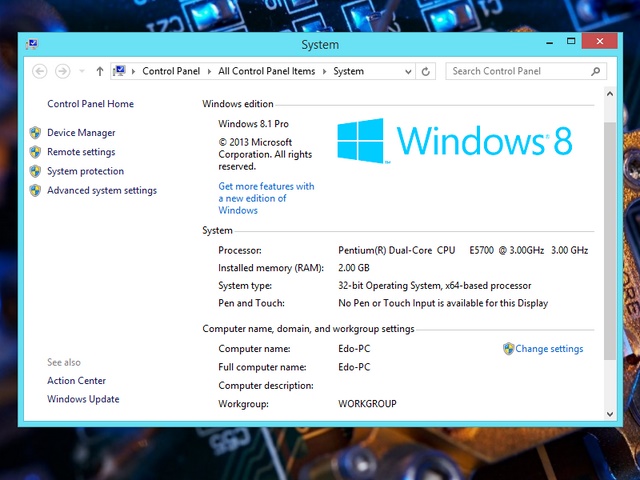Open System protection

pyautogui.click(x=85, y=171)
